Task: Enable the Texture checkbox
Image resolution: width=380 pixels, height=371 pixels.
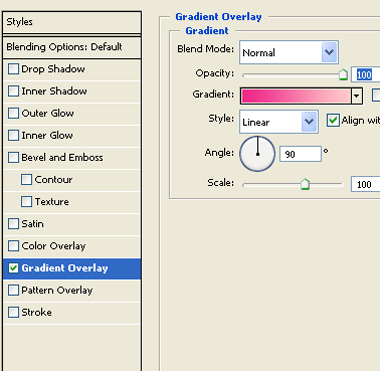Action: pos(26,202)
